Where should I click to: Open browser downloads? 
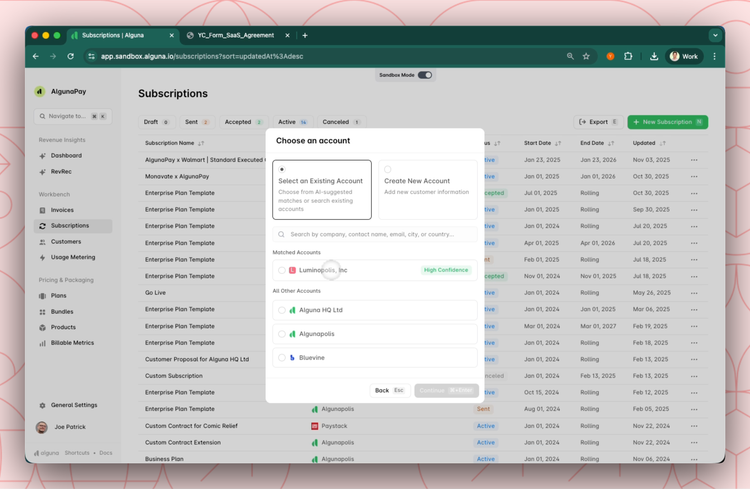point(653,56)
